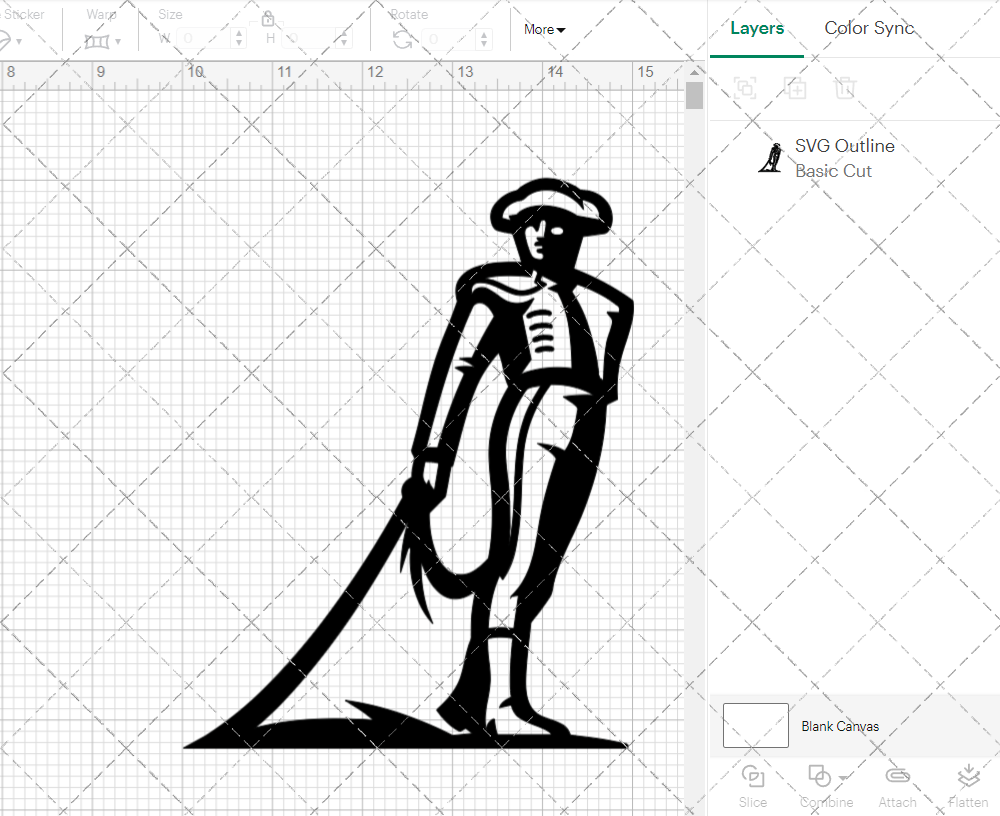Screen dimensions: 1000x816
Task: Click the Duplicate layer icon
Action: tap(795, 87)
